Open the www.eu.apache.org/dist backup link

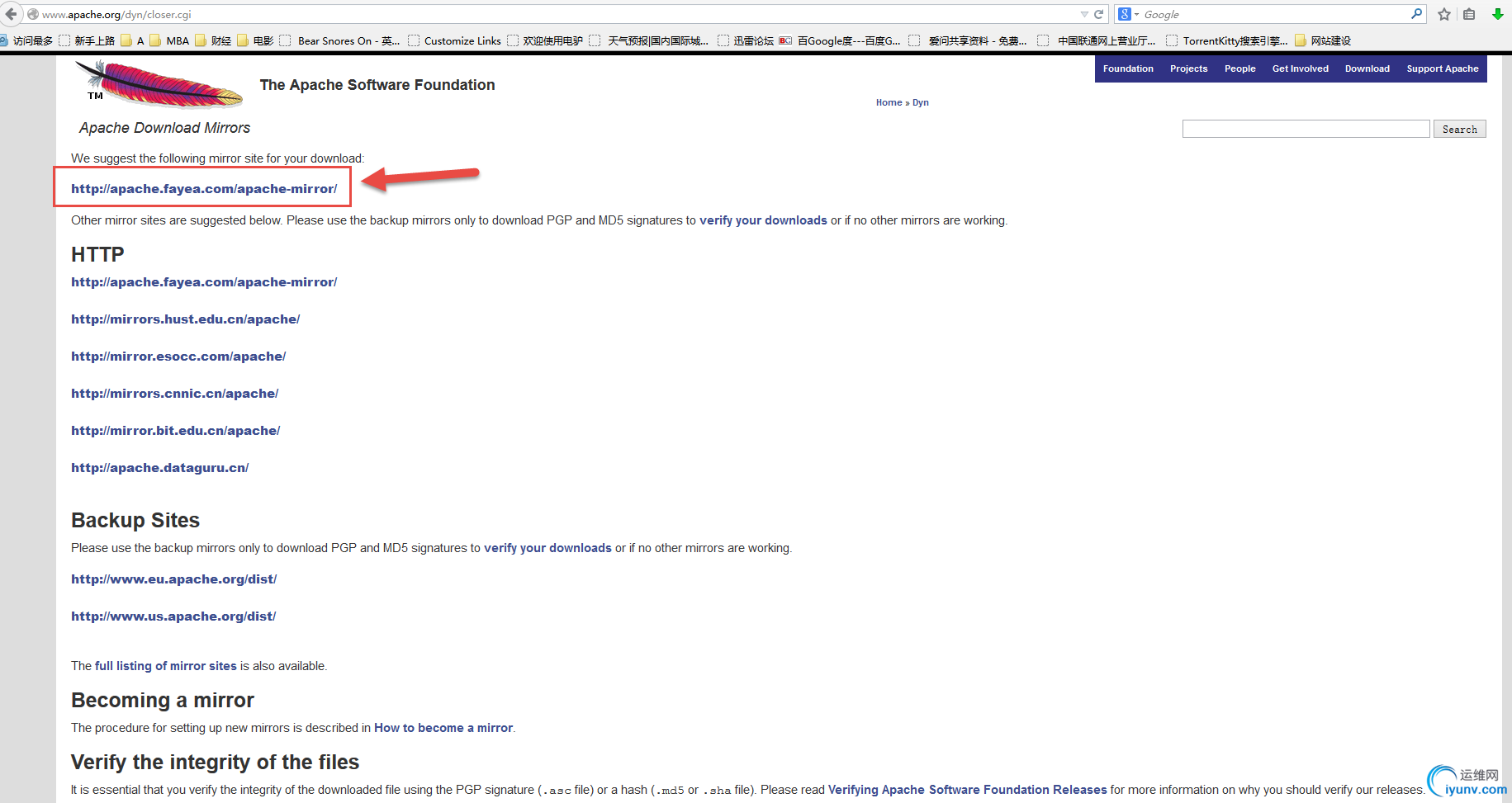pos(174,579)
